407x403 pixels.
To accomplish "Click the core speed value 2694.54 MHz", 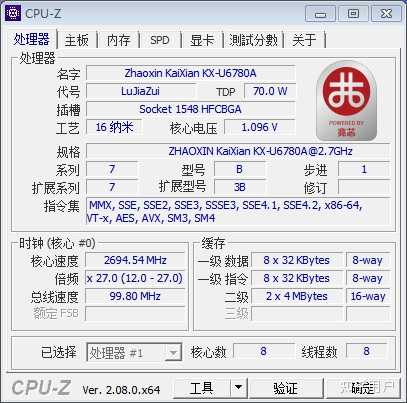I will 135,260.
